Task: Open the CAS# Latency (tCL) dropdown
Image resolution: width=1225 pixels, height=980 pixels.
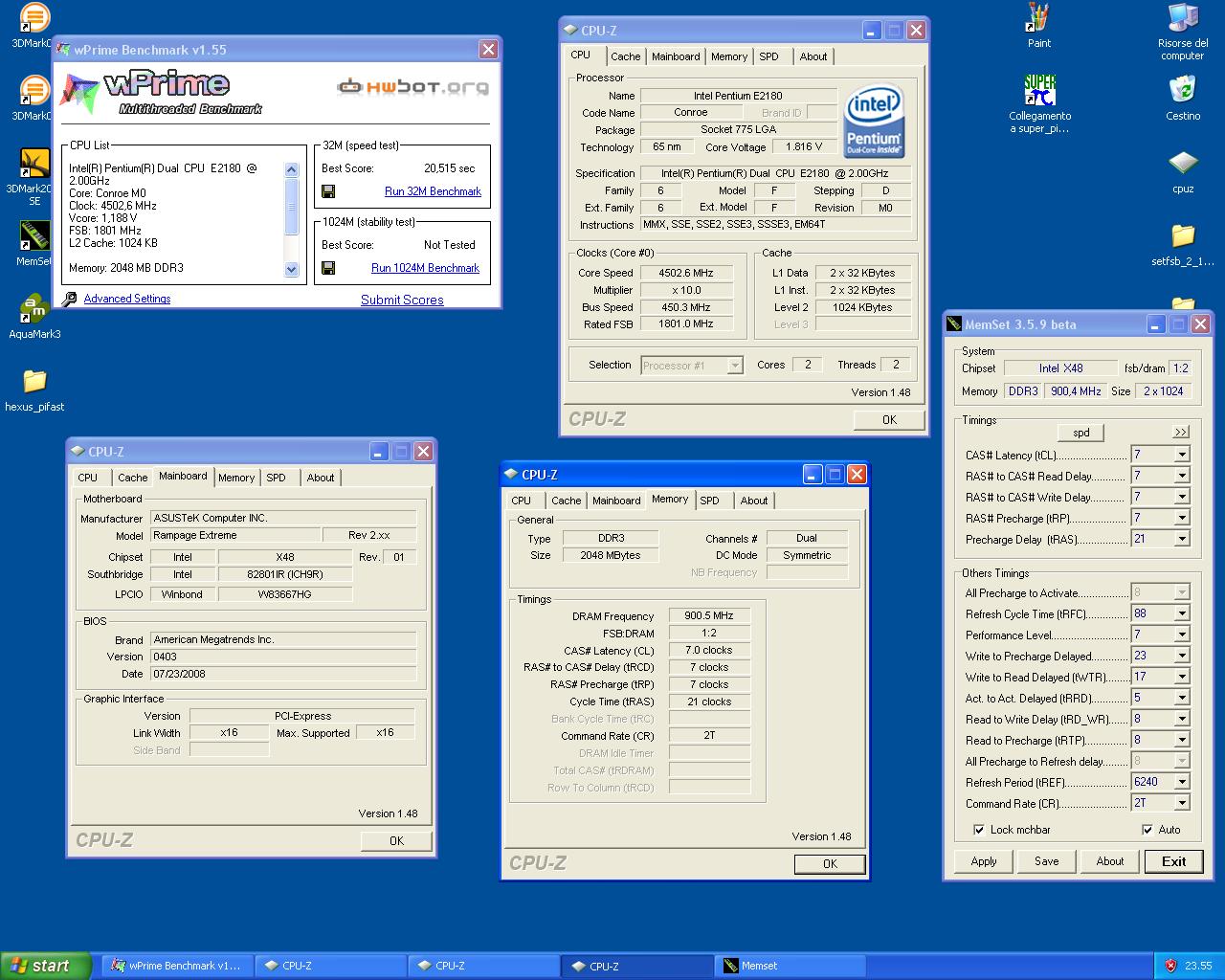Action: [1182, 455]
